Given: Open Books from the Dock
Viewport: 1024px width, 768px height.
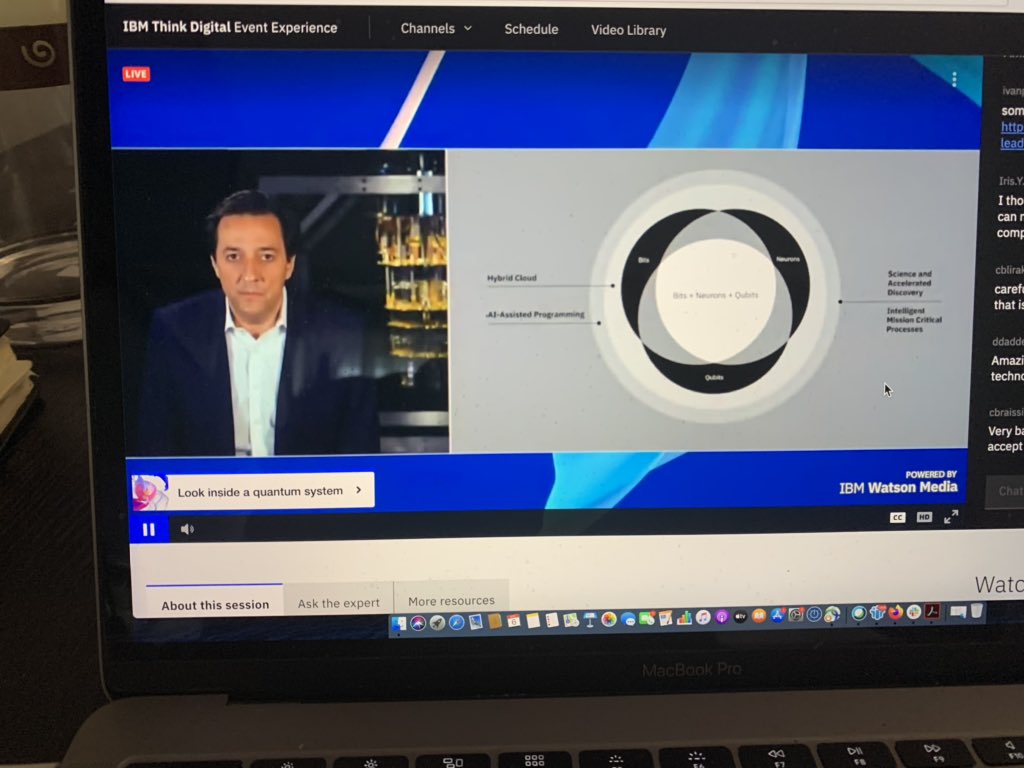Looking at the screenshot, I should 759,615.
